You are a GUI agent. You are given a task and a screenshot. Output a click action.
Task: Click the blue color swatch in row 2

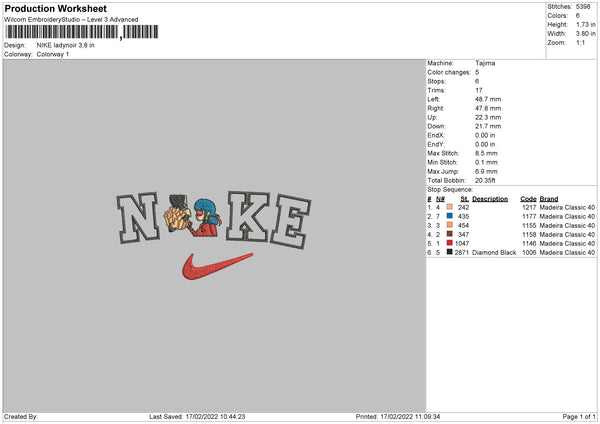click(x=450, y=216)
